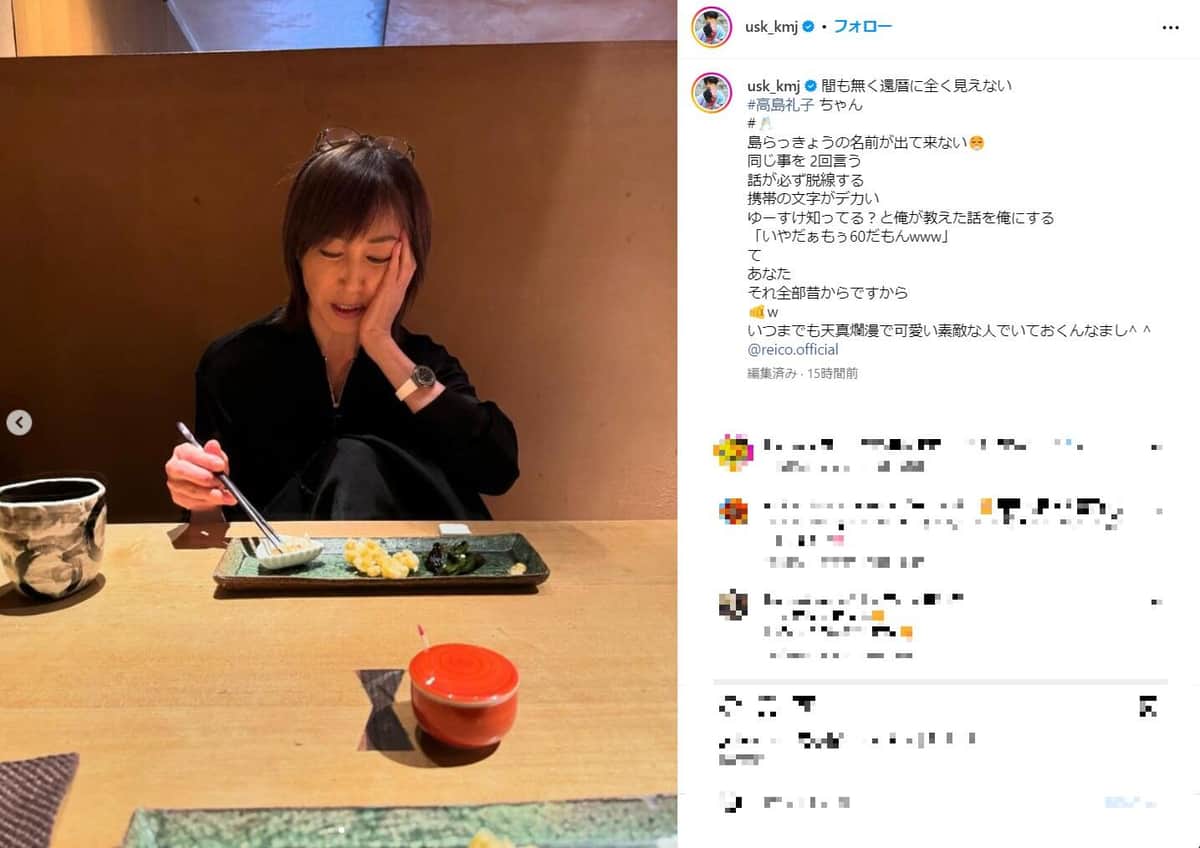This screenshot has height=848, width=1200.
Task: Open first commenter's yellow pixelated avatar
Action: [x=732, y=453]
